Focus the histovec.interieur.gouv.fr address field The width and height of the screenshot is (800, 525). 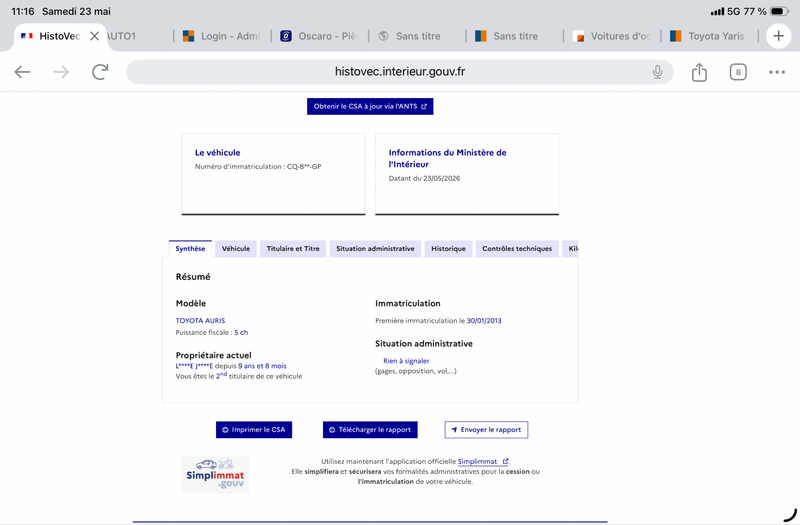click(x=399, y=72)
